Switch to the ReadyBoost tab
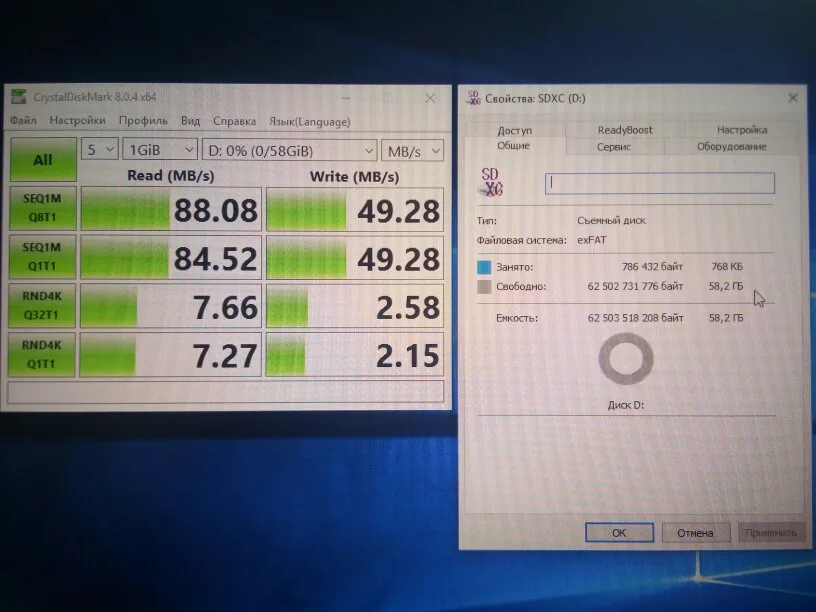 [624, 130]
